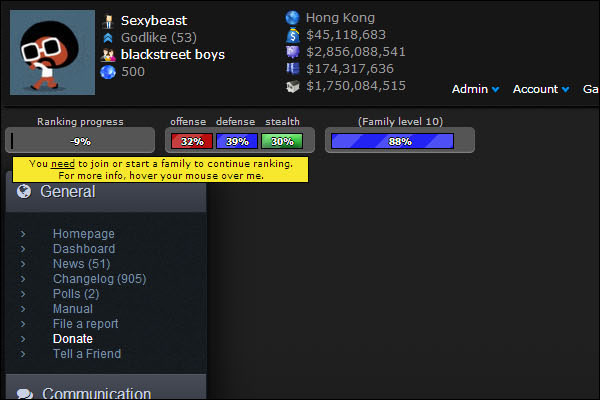Click the globe icon in General header
This screenshot has width=600, height=400.
coord(24,191)
